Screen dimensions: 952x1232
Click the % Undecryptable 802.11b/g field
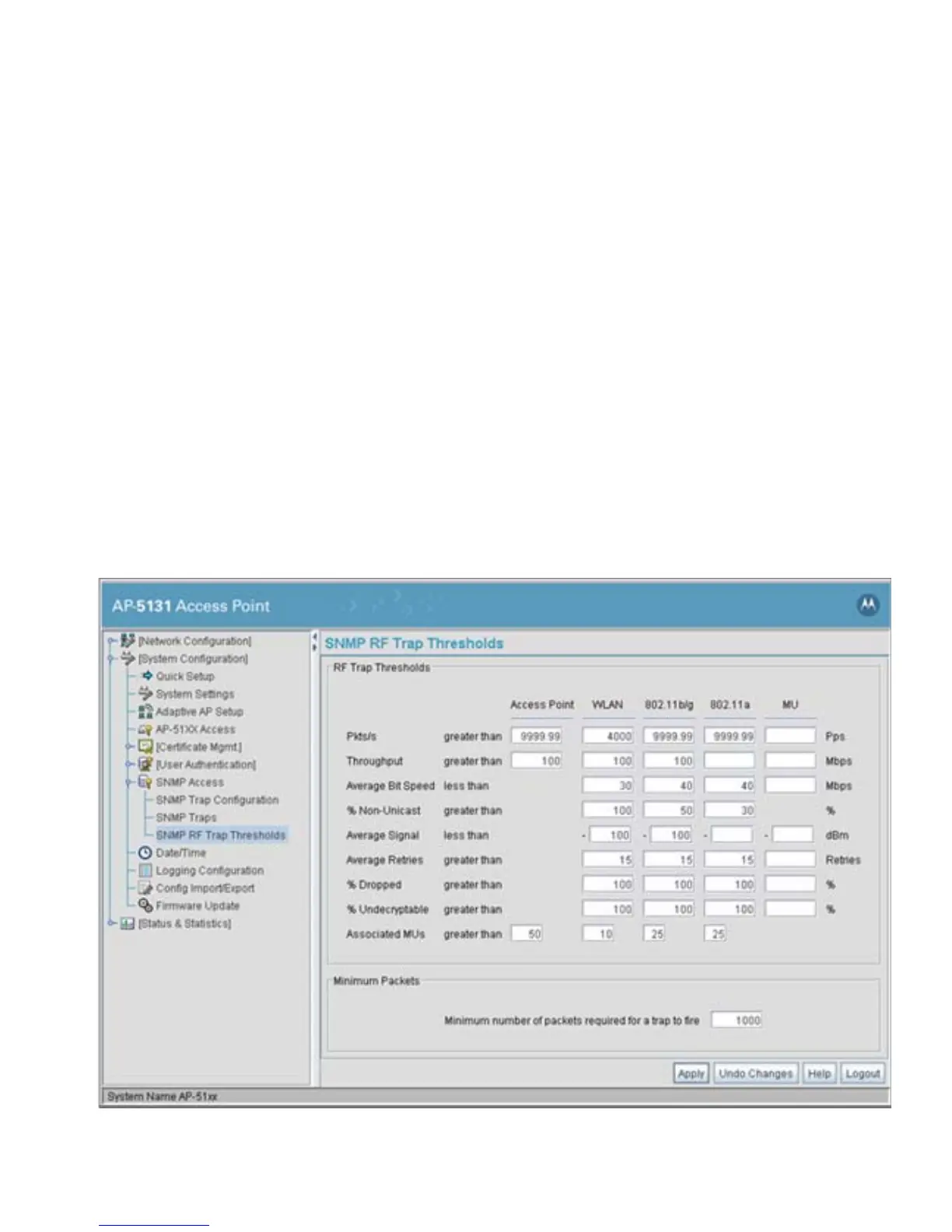pyautogui.click(x=669, y=909)
